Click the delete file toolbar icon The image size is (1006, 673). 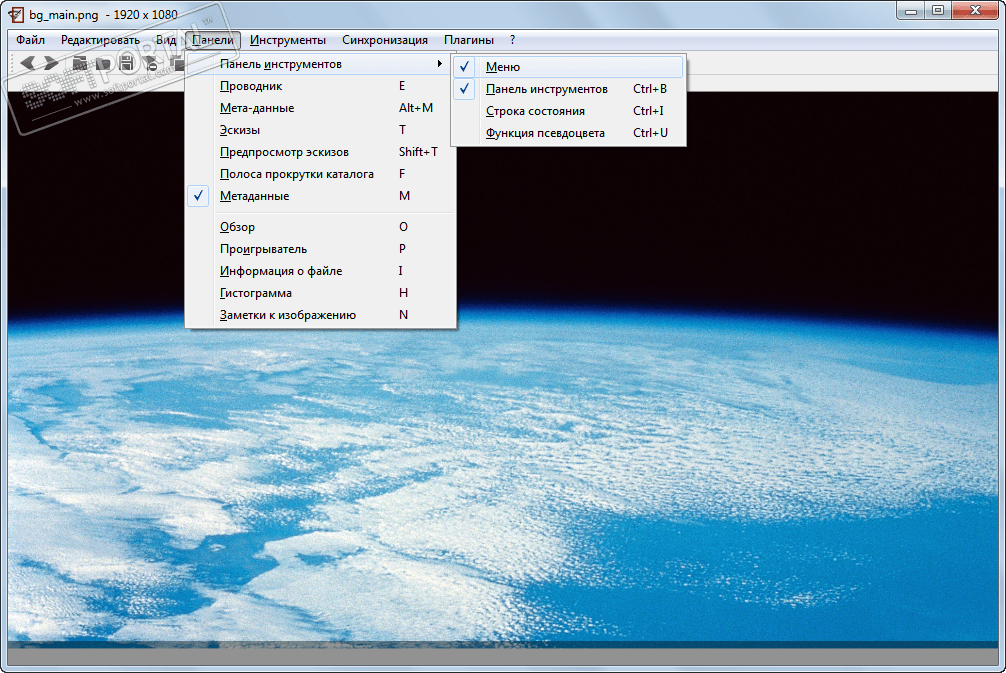151,63
